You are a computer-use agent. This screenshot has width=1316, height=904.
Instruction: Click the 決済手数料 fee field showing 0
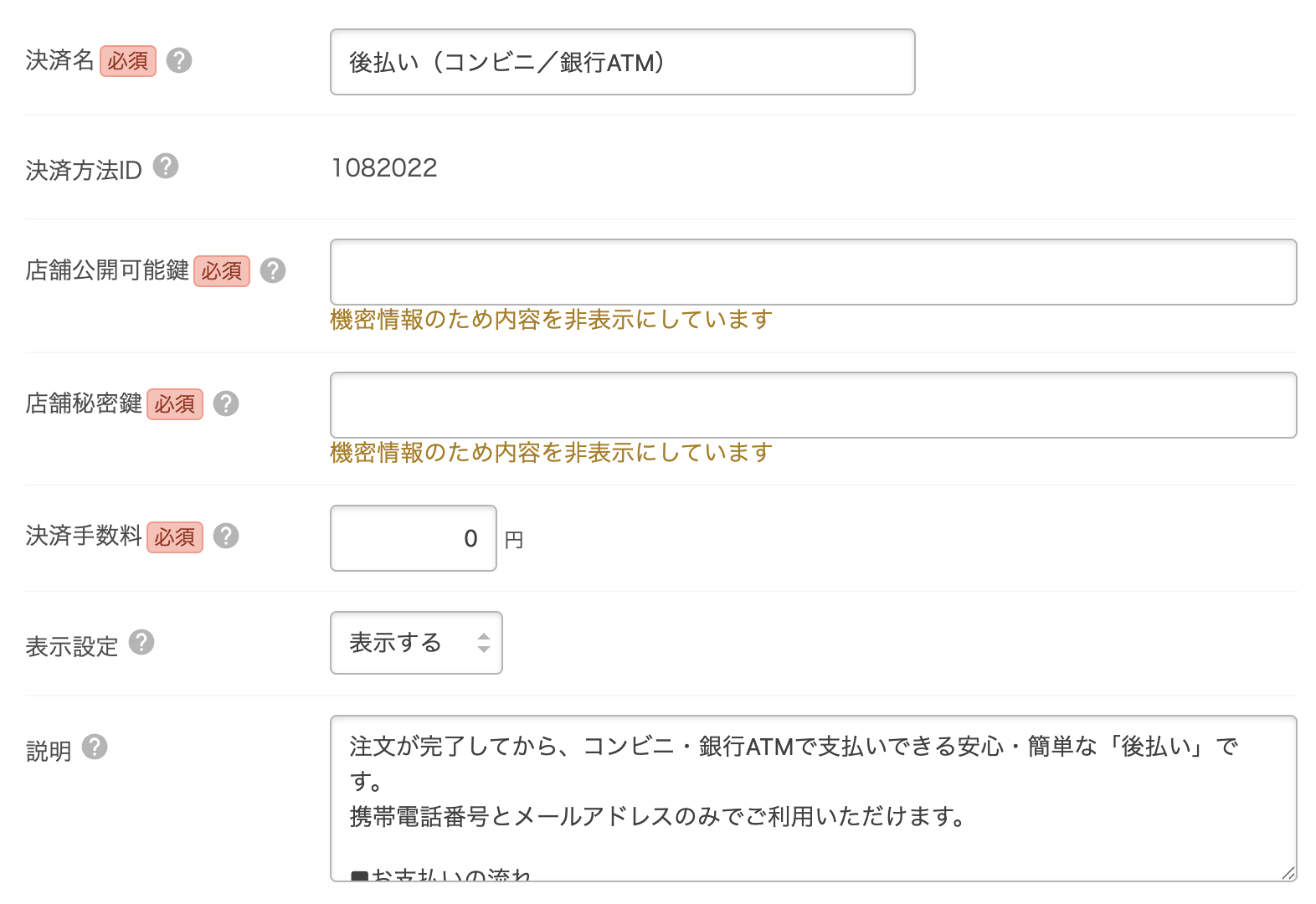pyautogui.click(x=413, y=537)
